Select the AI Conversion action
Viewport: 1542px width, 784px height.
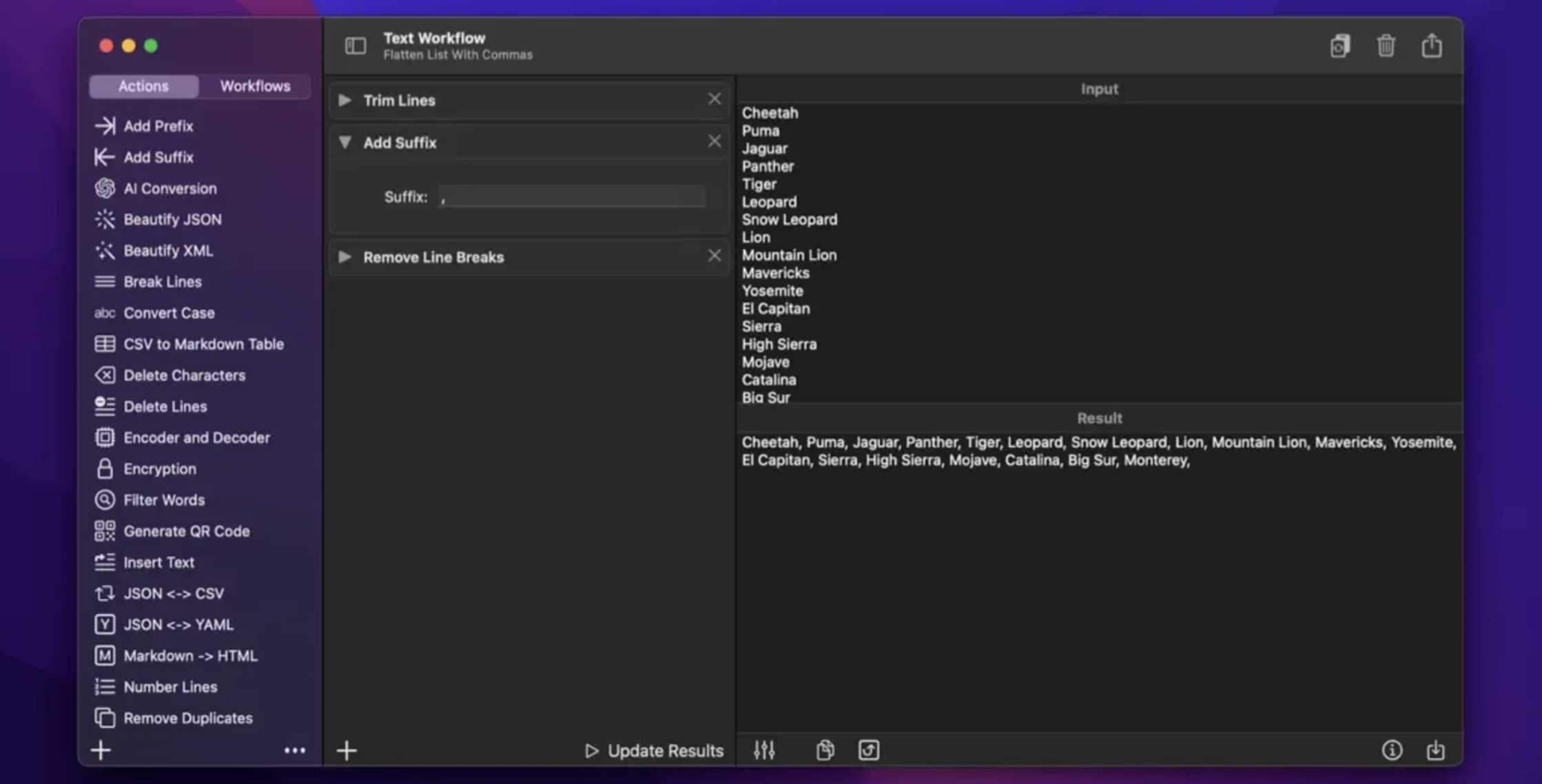[x=169, y=188]
